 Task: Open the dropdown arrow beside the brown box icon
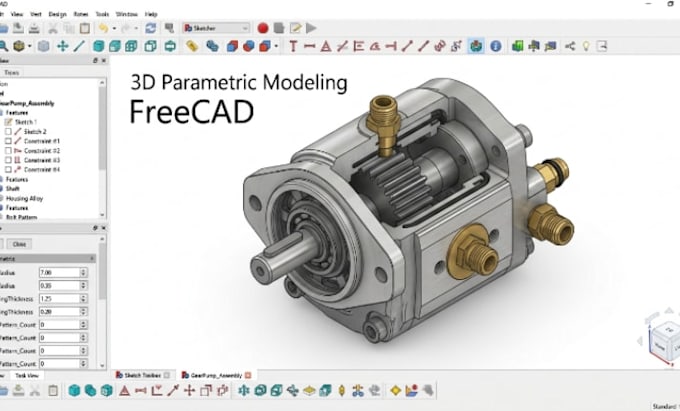click(29, 46)
